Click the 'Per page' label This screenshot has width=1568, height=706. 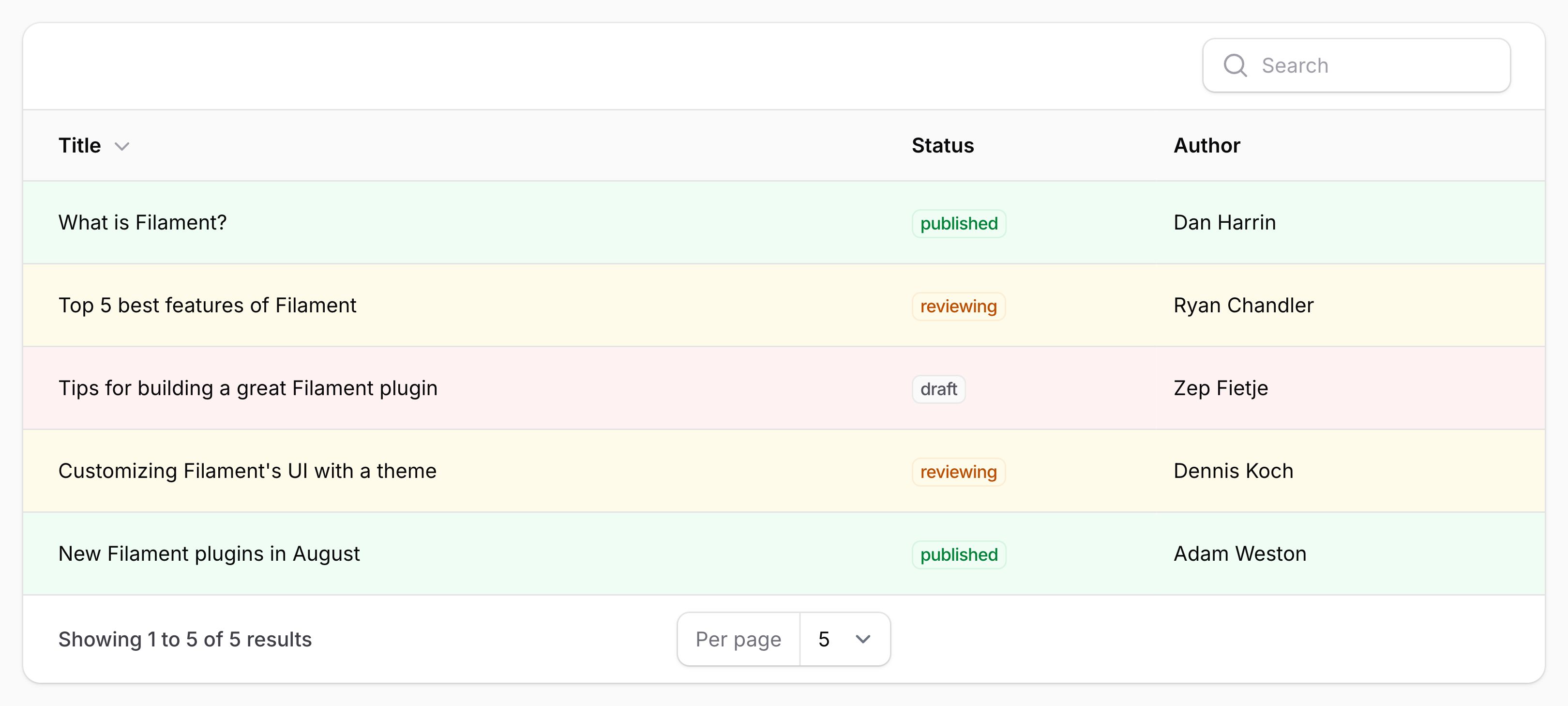[739, 639]
